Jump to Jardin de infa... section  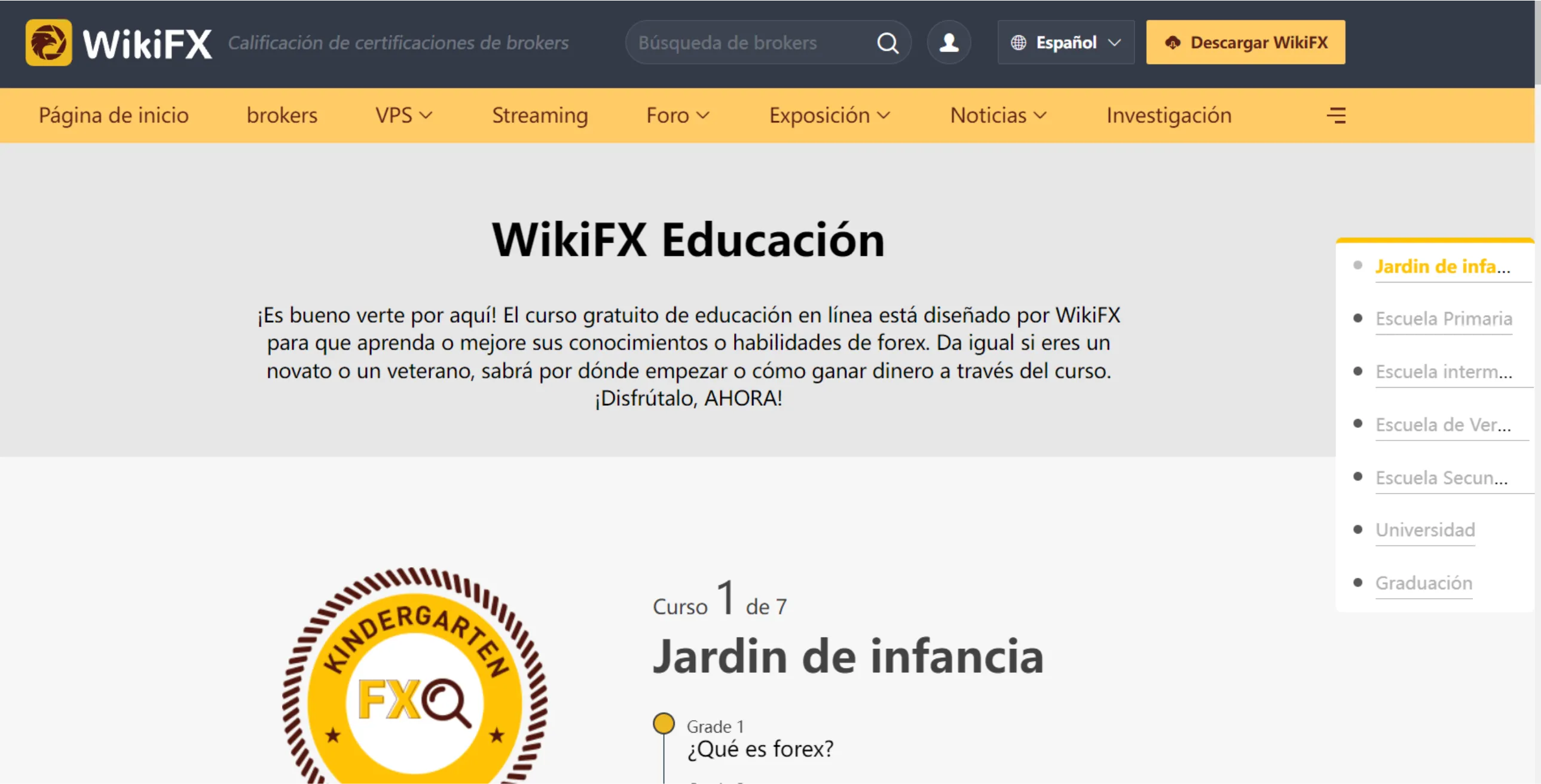pos(1442,266)
